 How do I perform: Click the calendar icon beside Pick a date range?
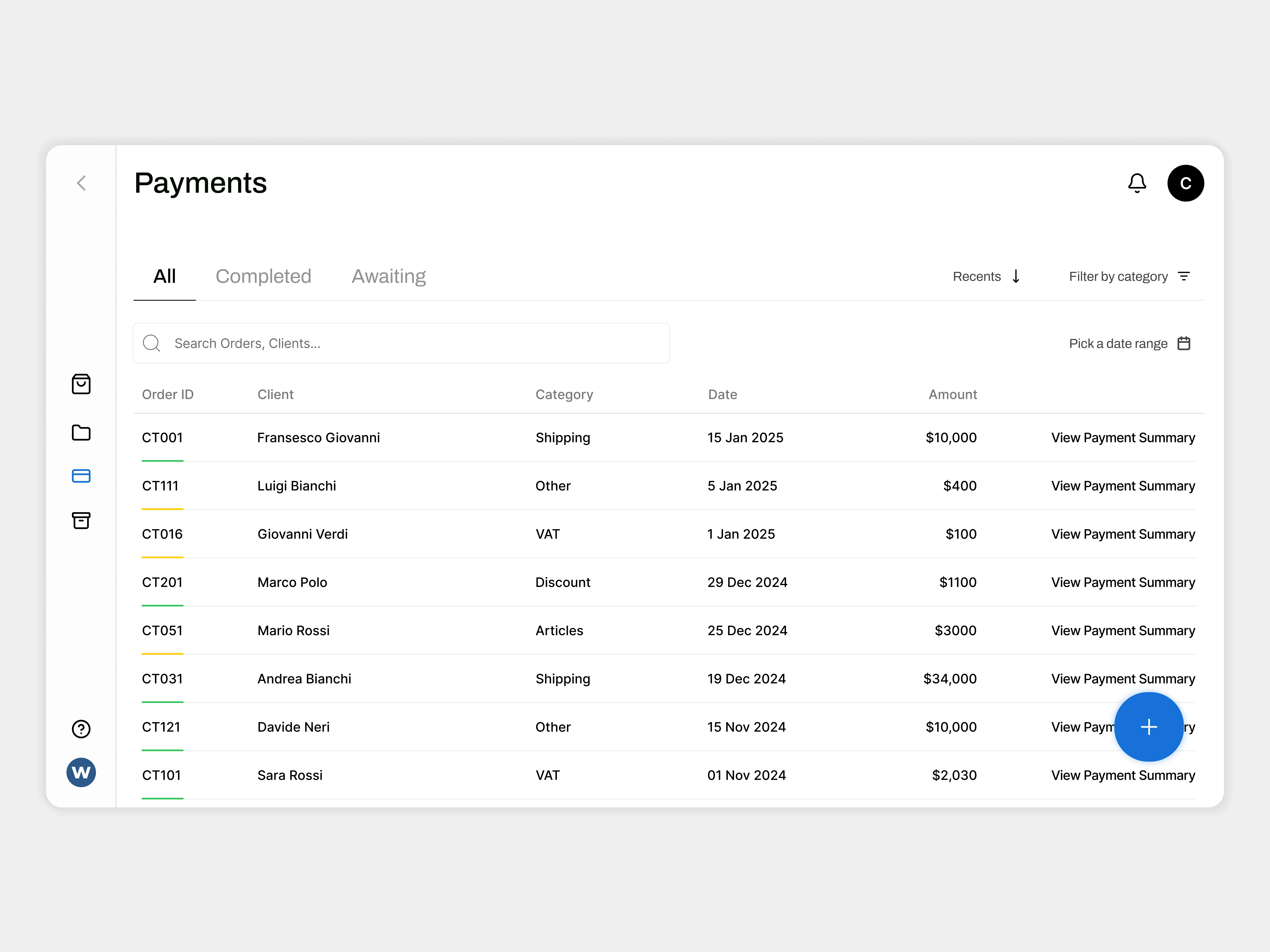click(x=1184, y=343)
